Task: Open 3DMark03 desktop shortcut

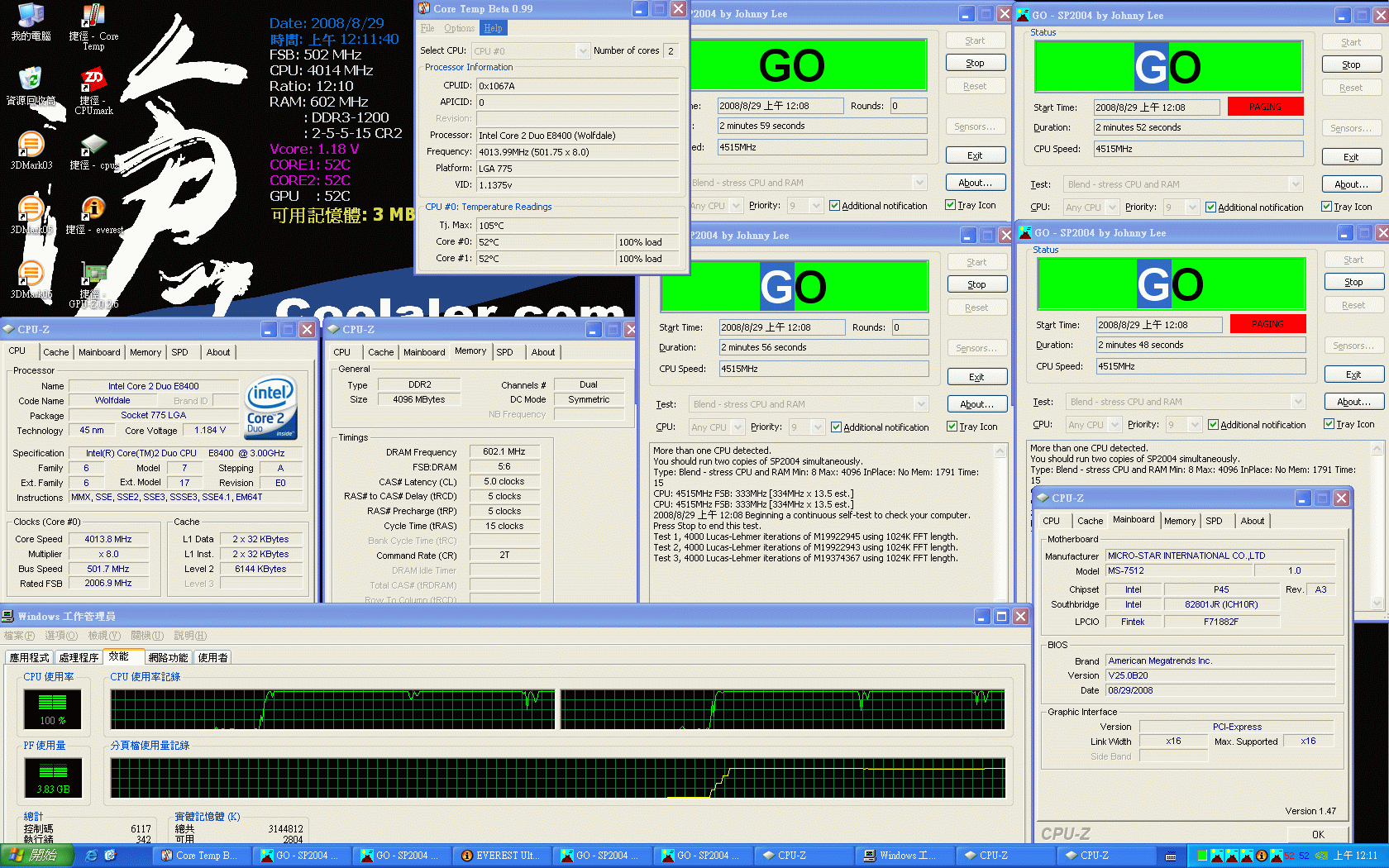Action: tap(31, 151)
